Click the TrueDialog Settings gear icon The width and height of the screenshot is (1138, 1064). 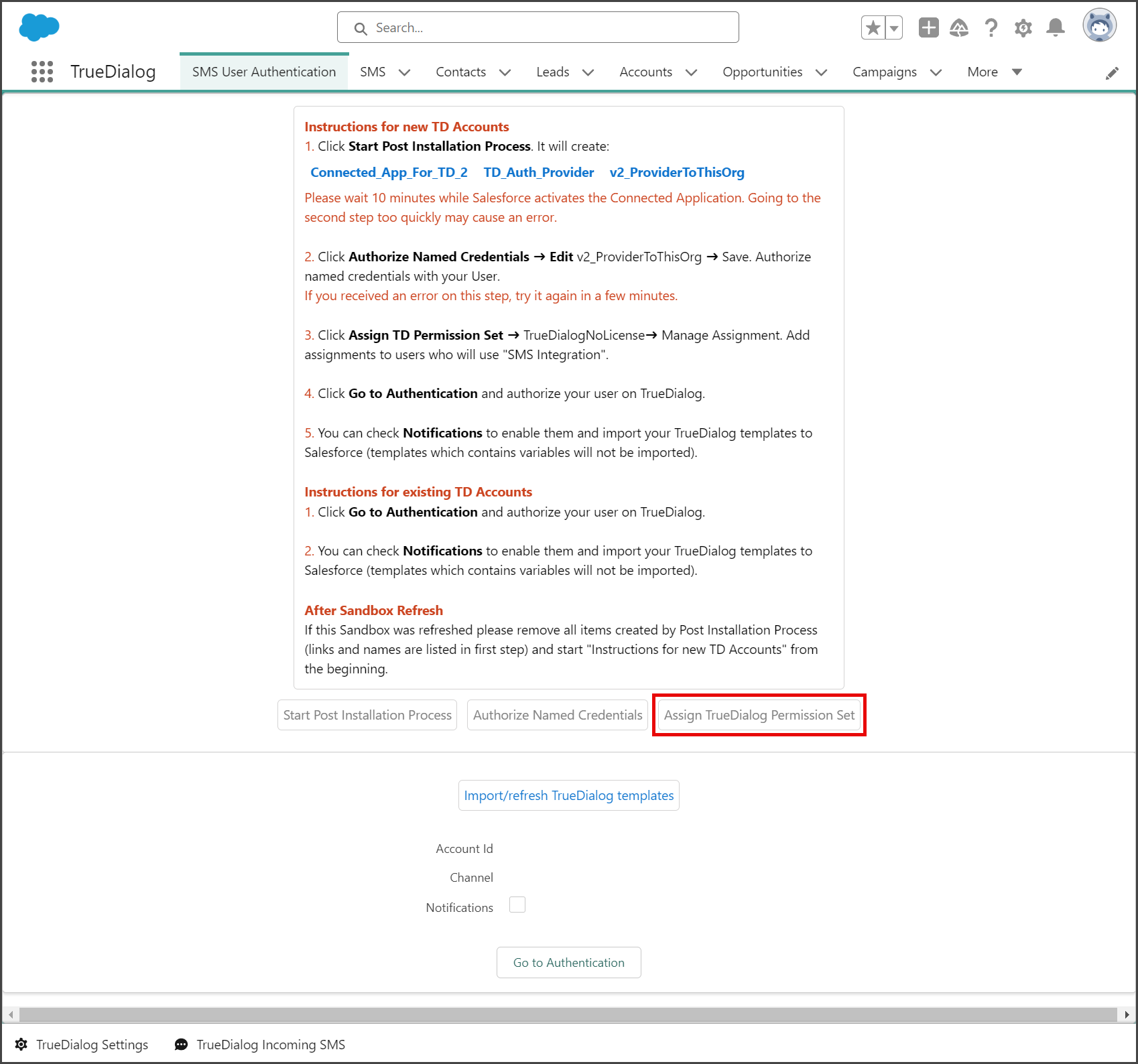click(21, 1045)
